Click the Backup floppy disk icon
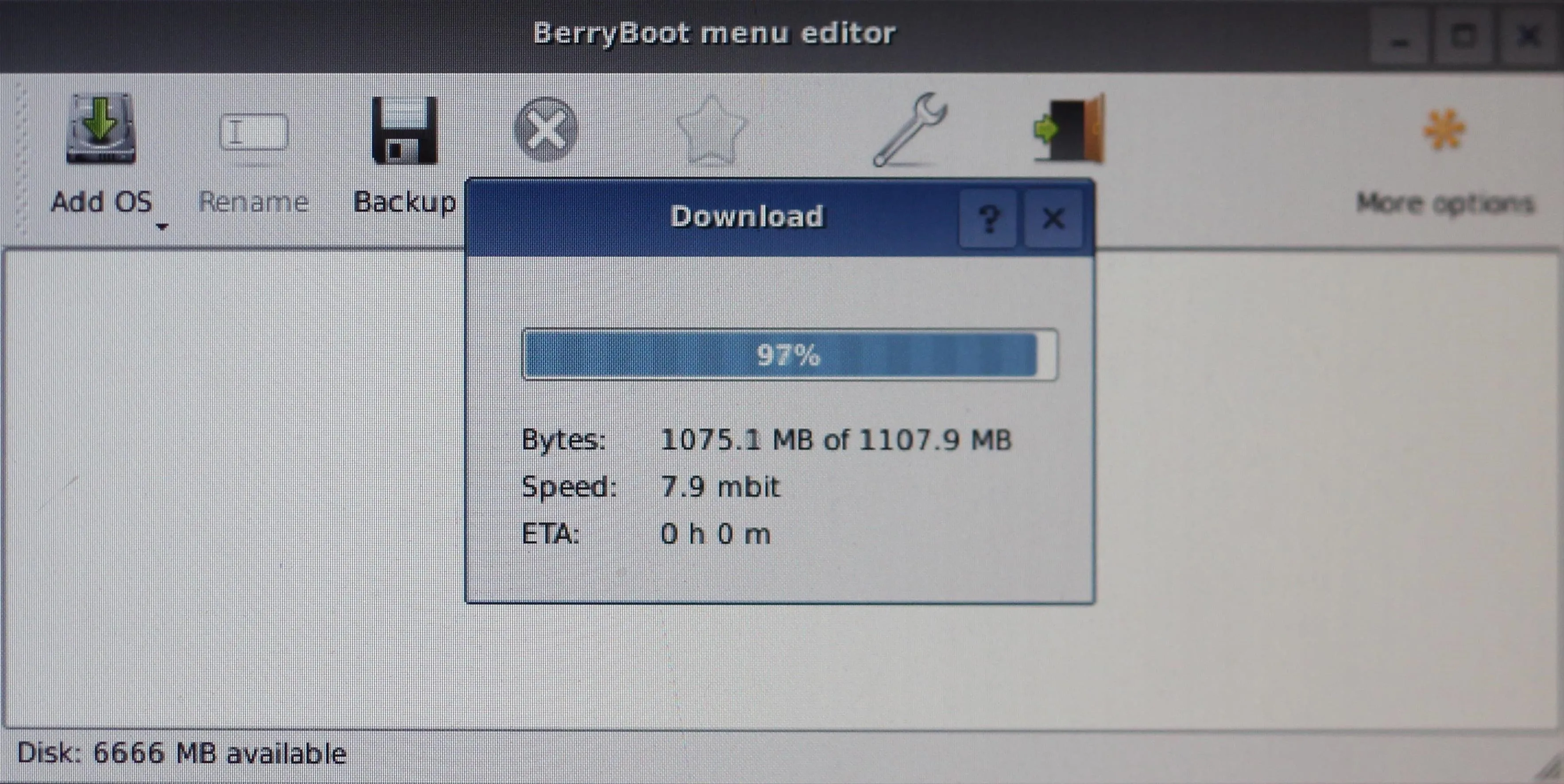The height and width of the screenshot is (784, 1564). [x=404, y=130]
